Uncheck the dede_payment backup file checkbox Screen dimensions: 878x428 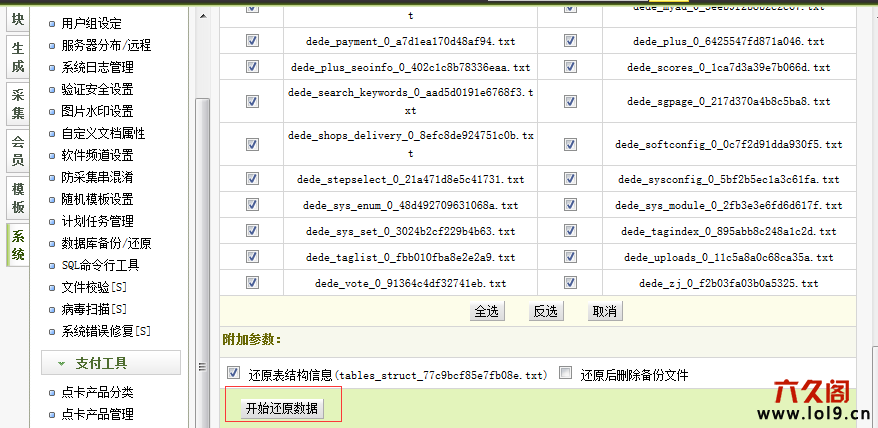[x=252, y=41]
